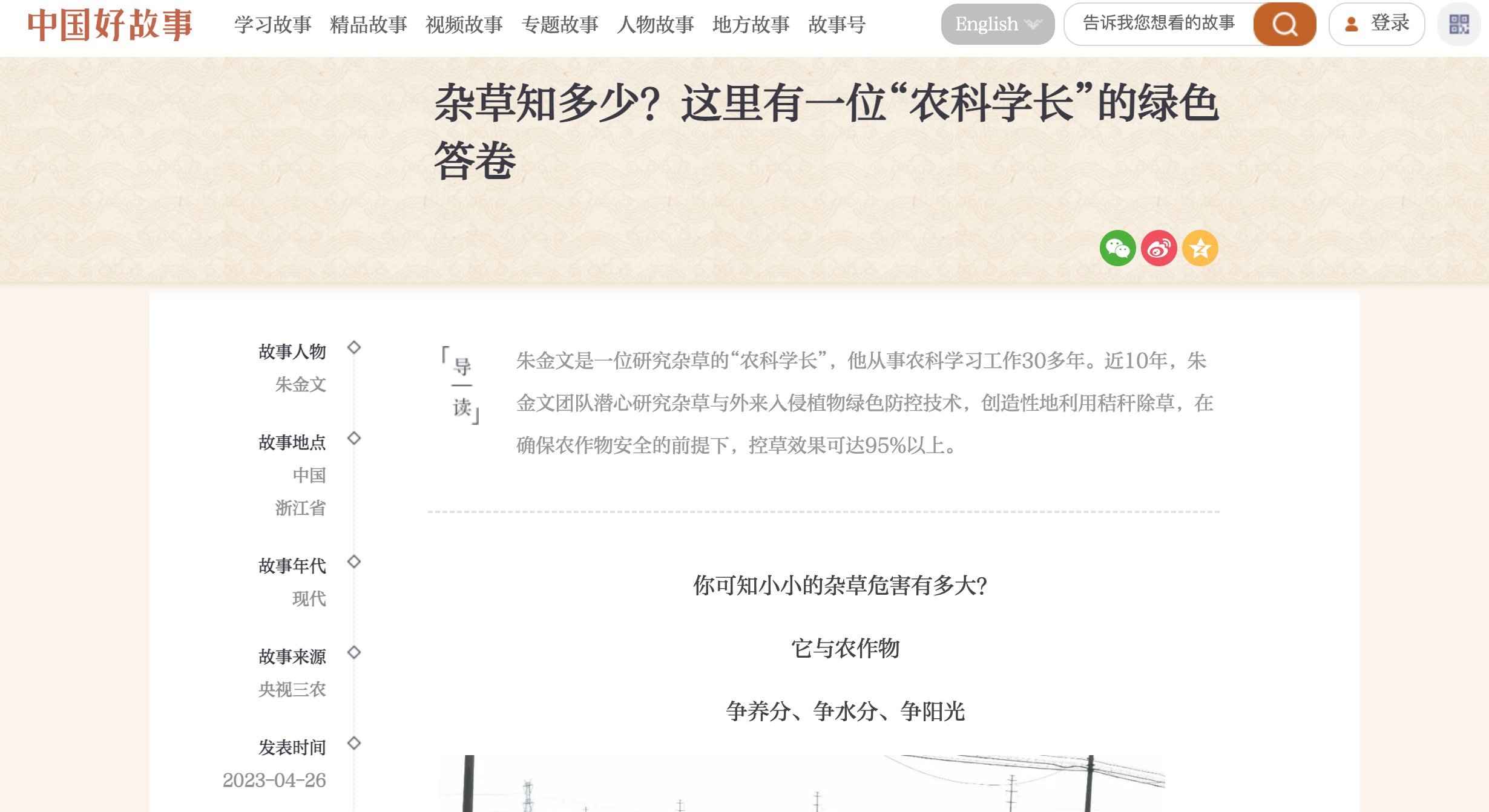Click the 发表时间 sidebar heading
Image resolution: width=1489 pixels, height=812 pixels.
coord(292,747)
